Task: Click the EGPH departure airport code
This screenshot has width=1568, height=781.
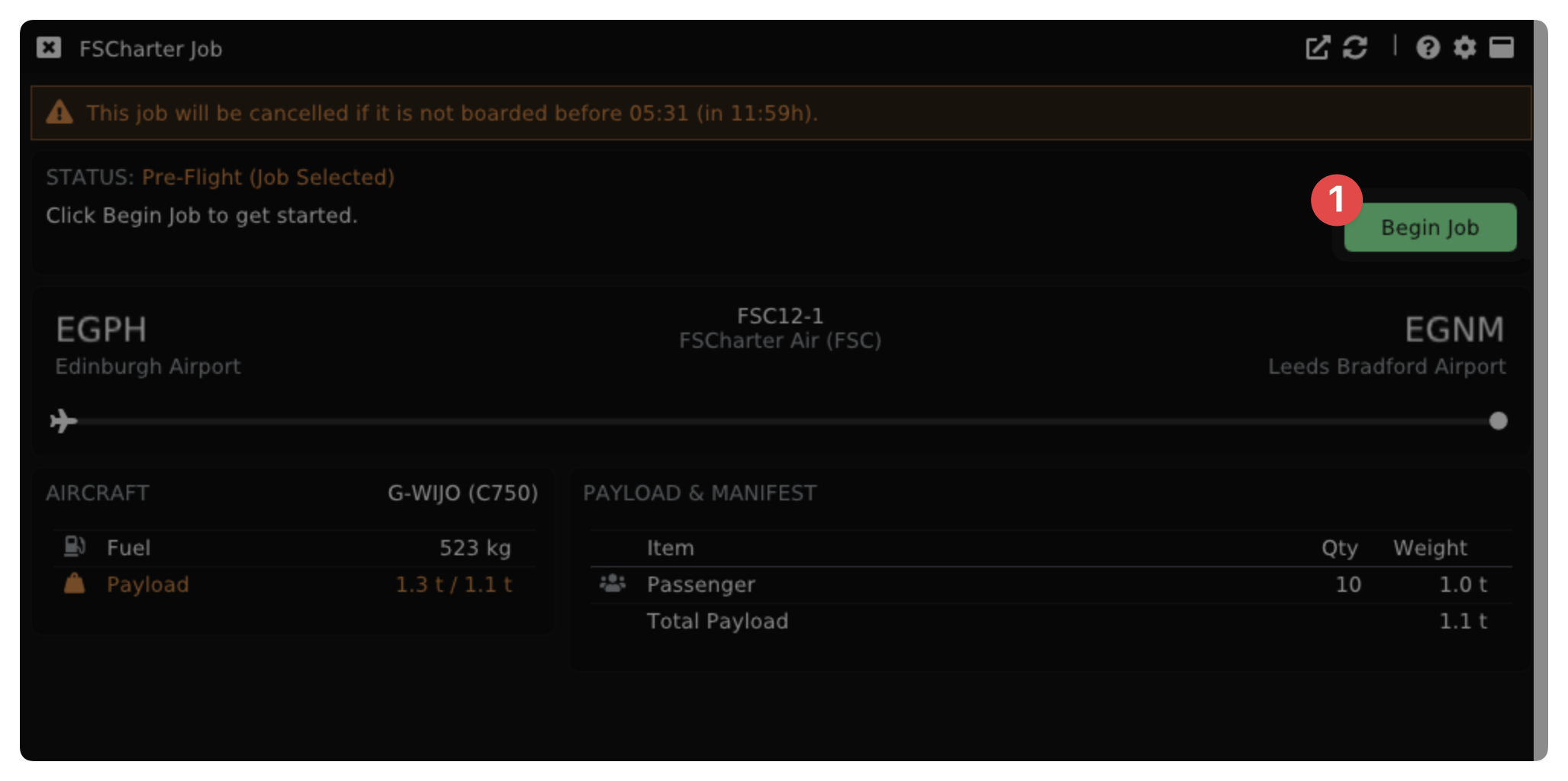Action: 101,329
